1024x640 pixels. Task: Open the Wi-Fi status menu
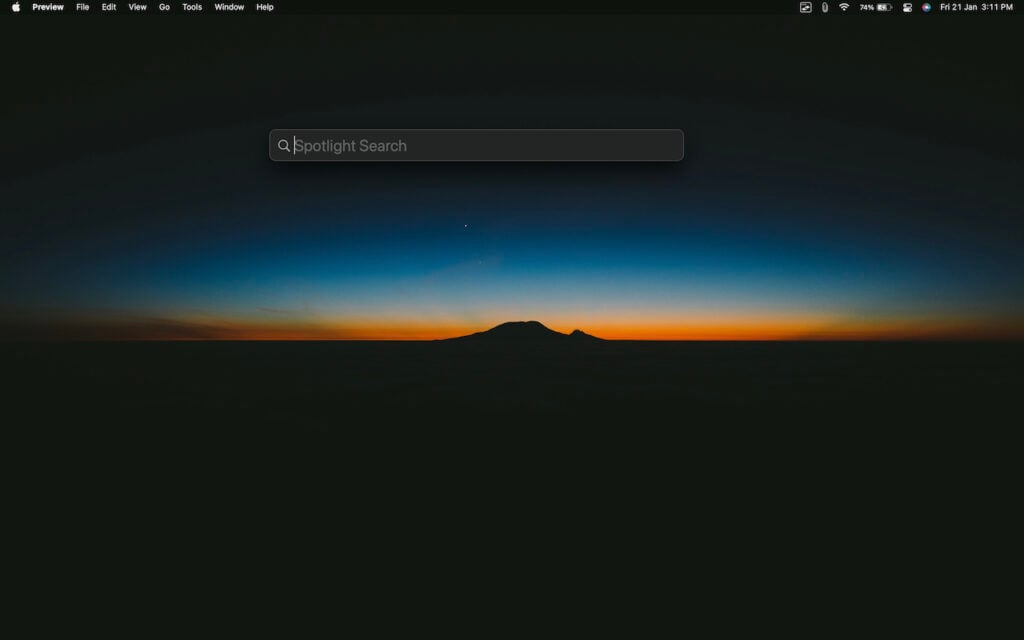point(844,7)
